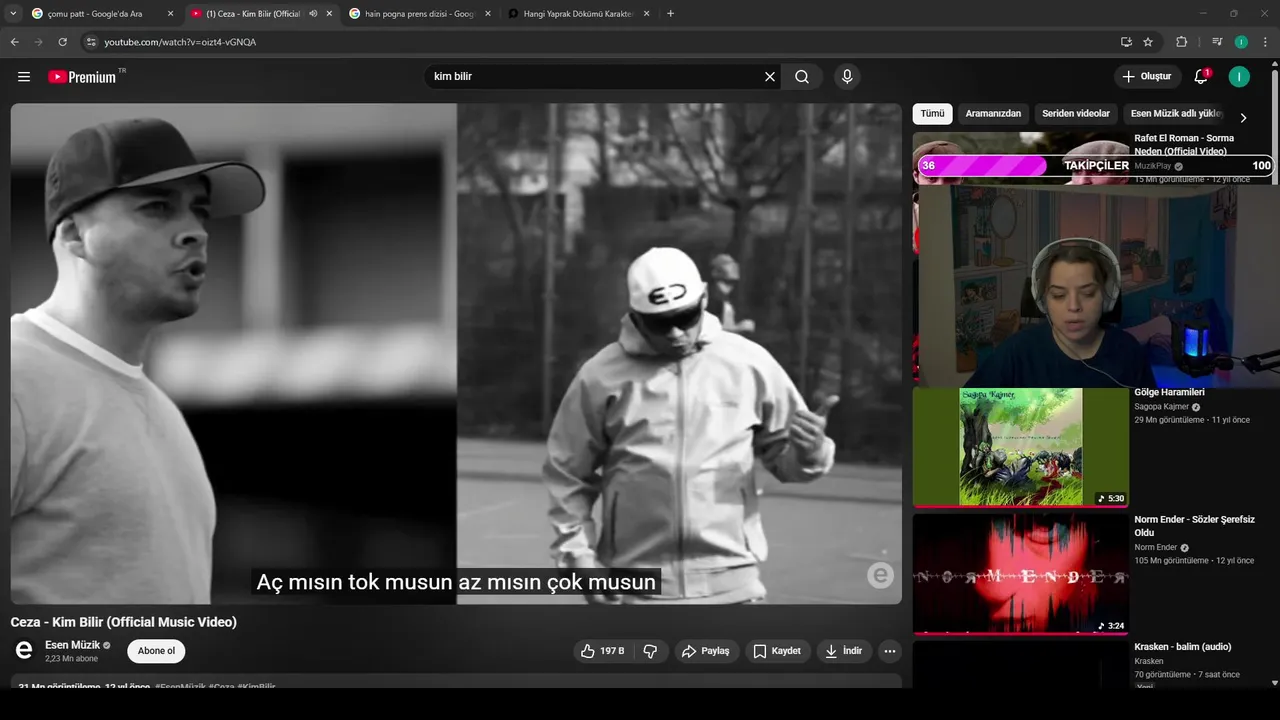Click the browser back arrow
The height and width of the screenshot is (720, 1280).
click(14, 42)
